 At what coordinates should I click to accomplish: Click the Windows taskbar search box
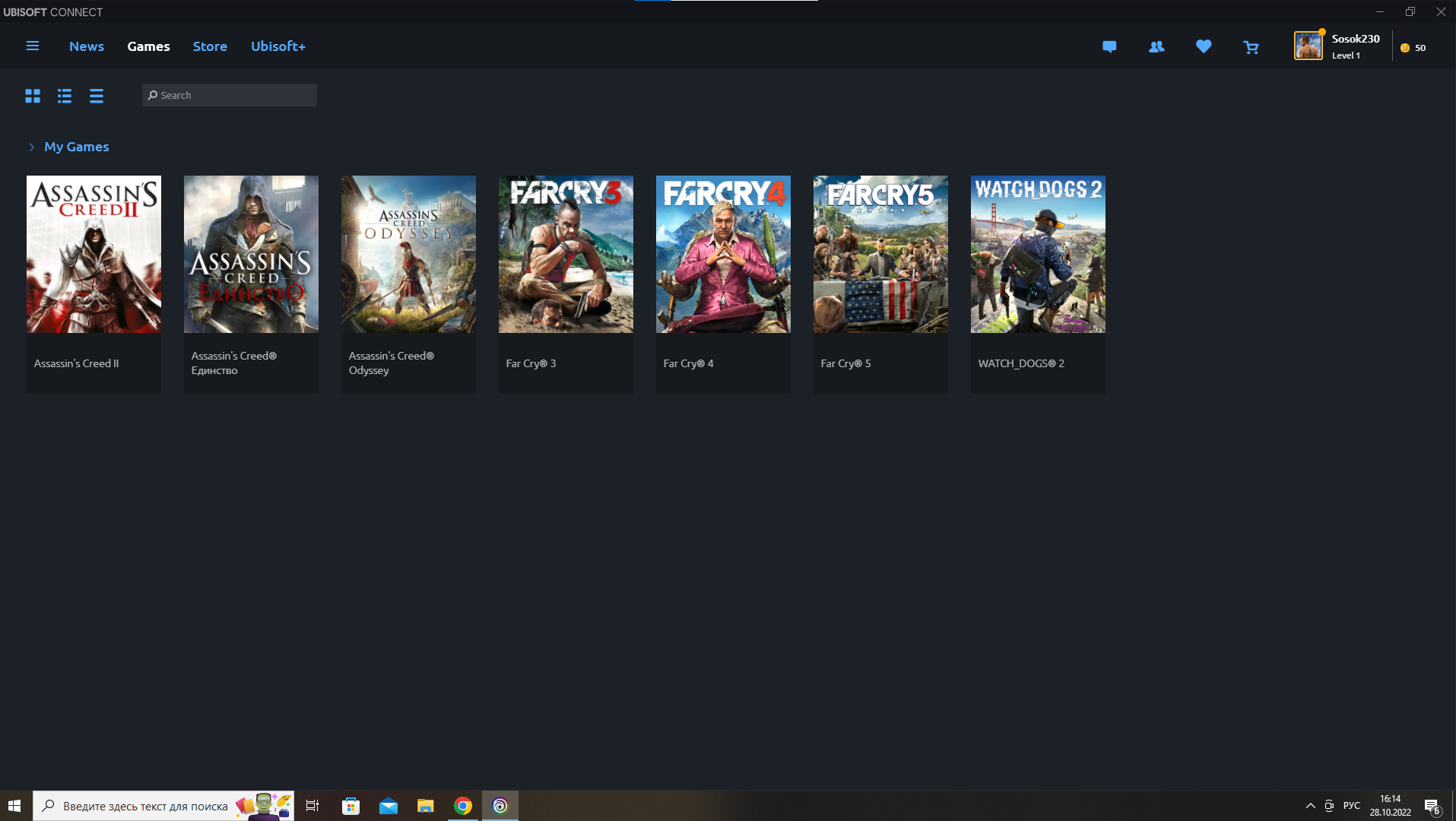163,806
